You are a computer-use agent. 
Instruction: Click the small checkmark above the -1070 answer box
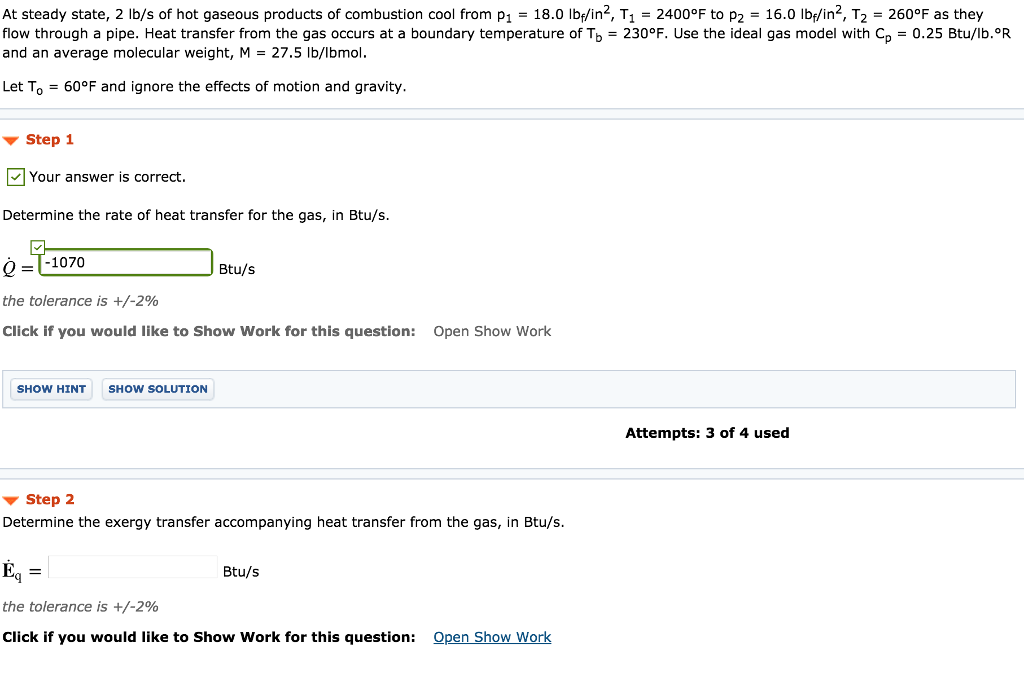[38, 245]
